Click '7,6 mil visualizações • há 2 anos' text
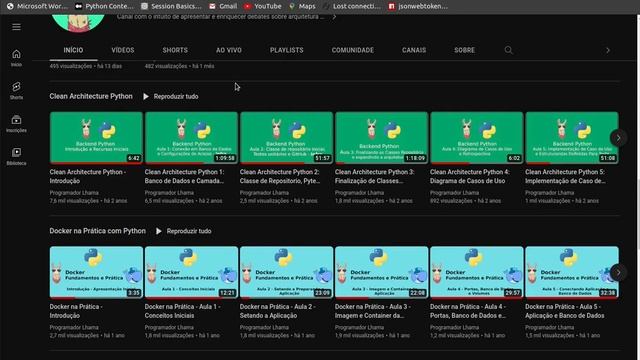 click(x=88, y=201)
